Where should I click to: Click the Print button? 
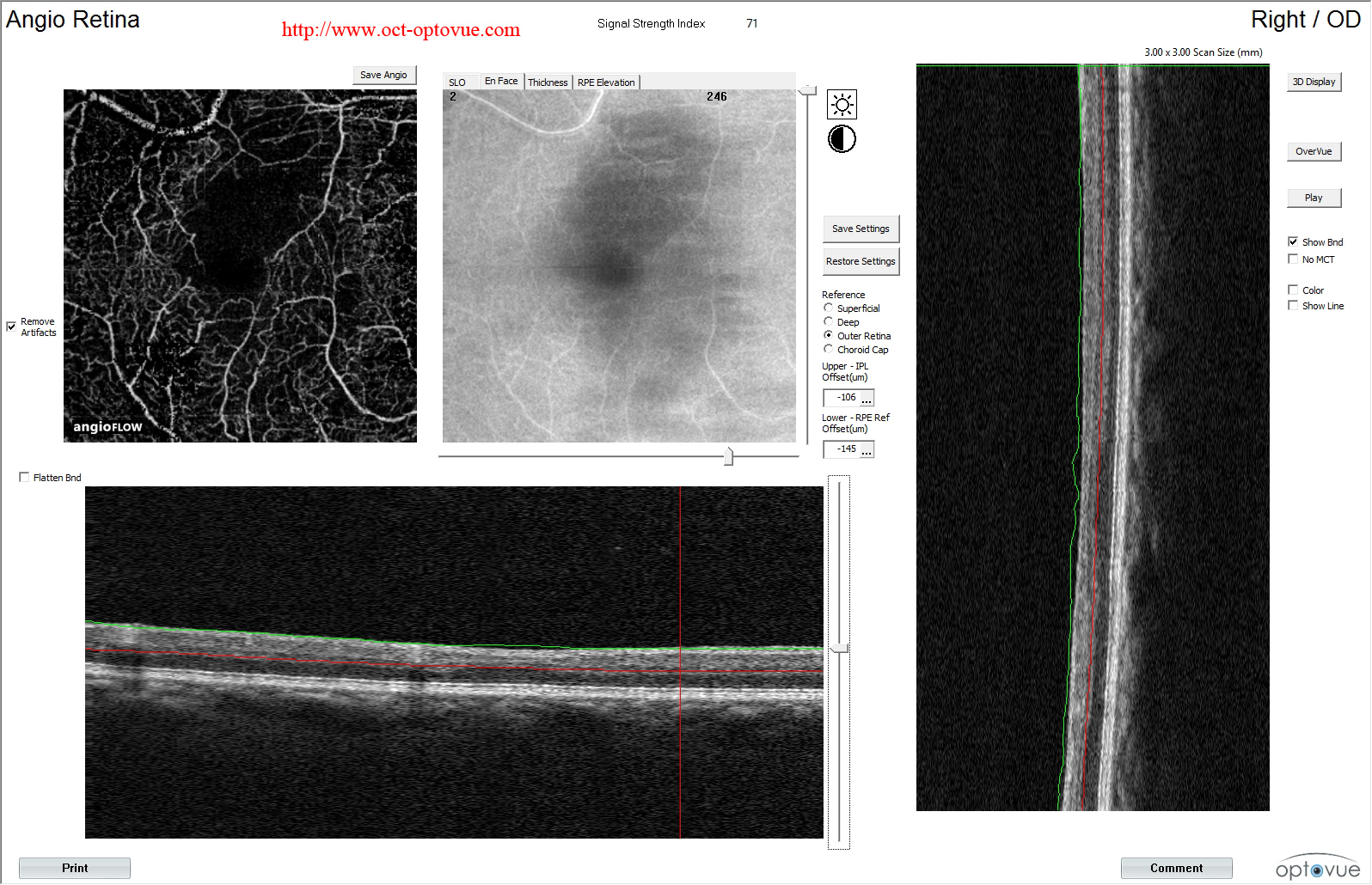coord(75,868)
